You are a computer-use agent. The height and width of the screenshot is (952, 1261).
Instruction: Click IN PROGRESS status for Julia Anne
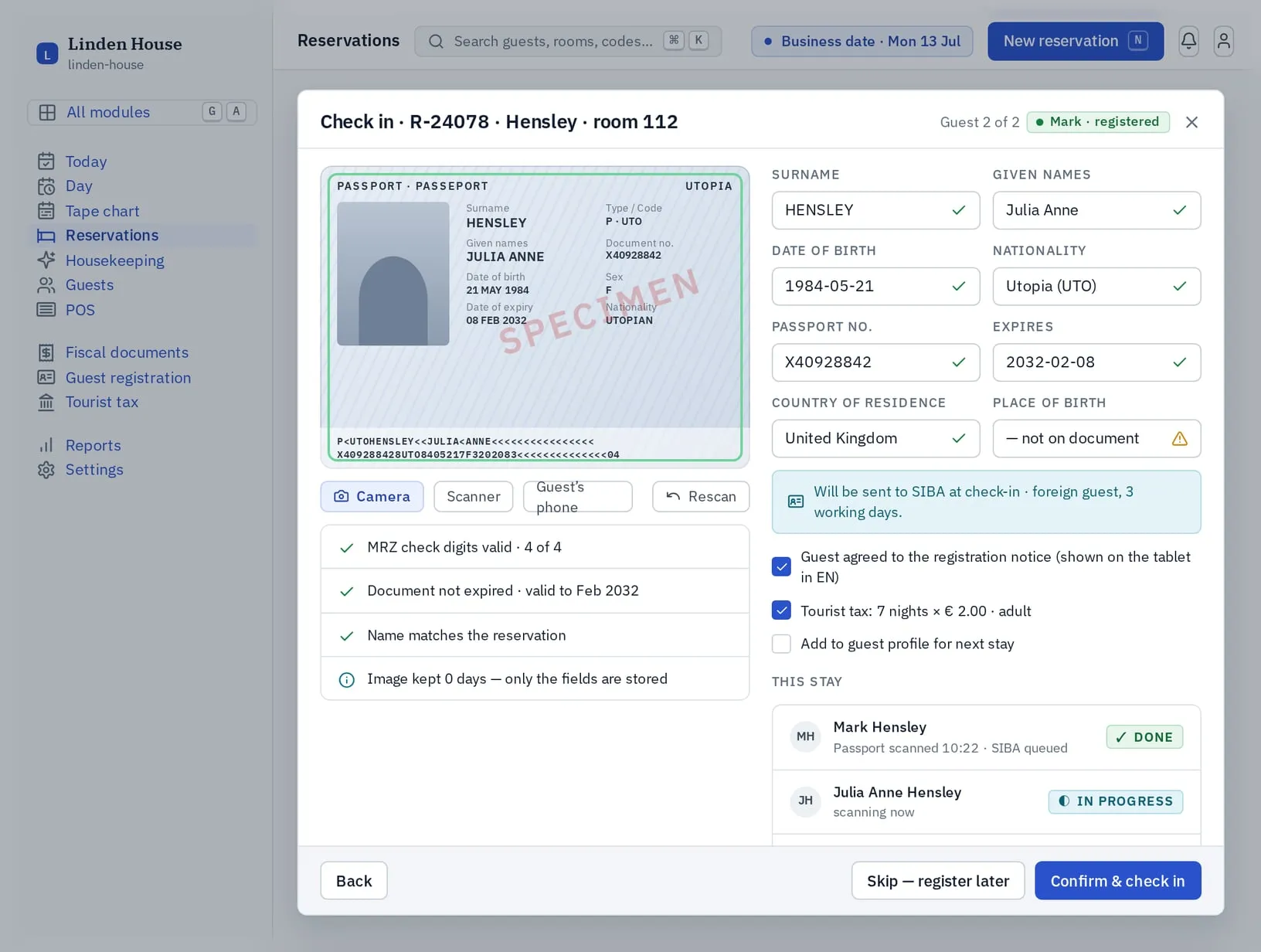pos(1115,801)
